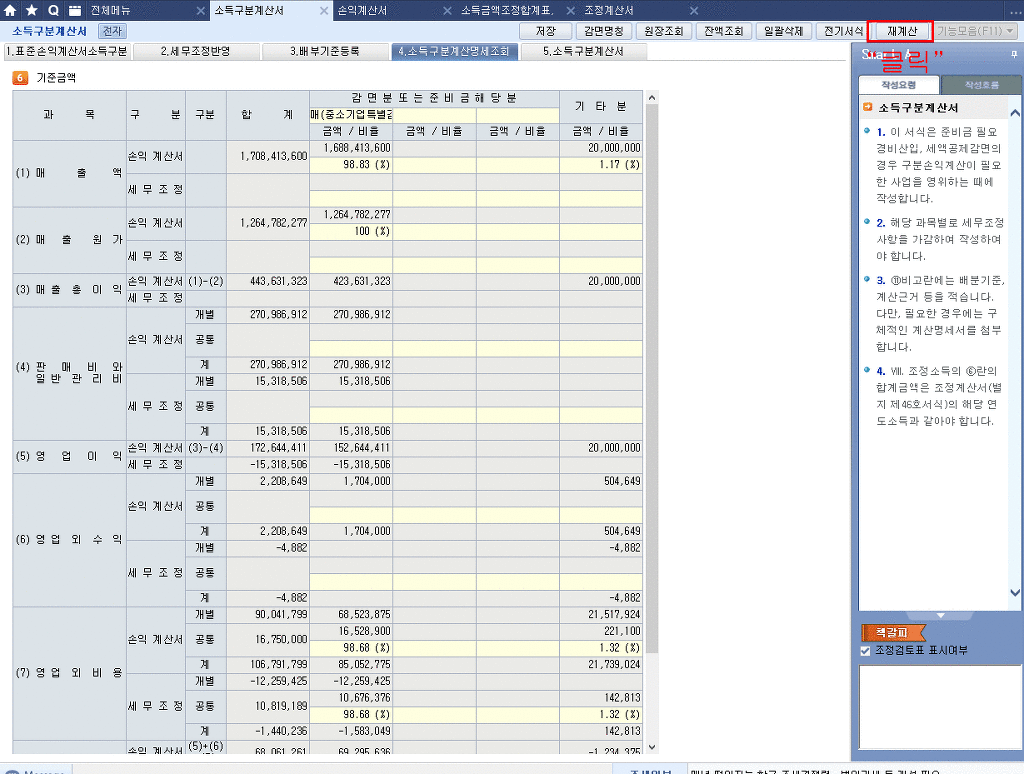Pin the side help panel with the pin icon
Image resolution: width=1024 pixels, height=774 pixels.
tap(1014, 54)
